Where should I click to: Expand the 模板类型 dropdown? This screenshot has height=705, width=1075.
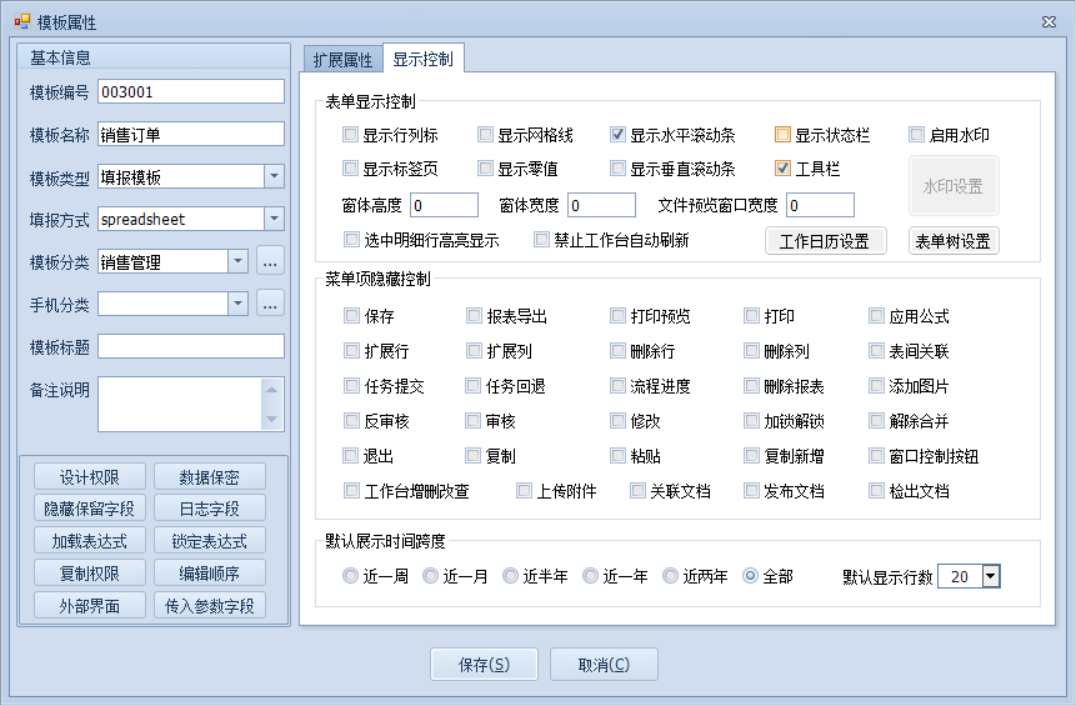pyautogui.click(x=274, y=177)
